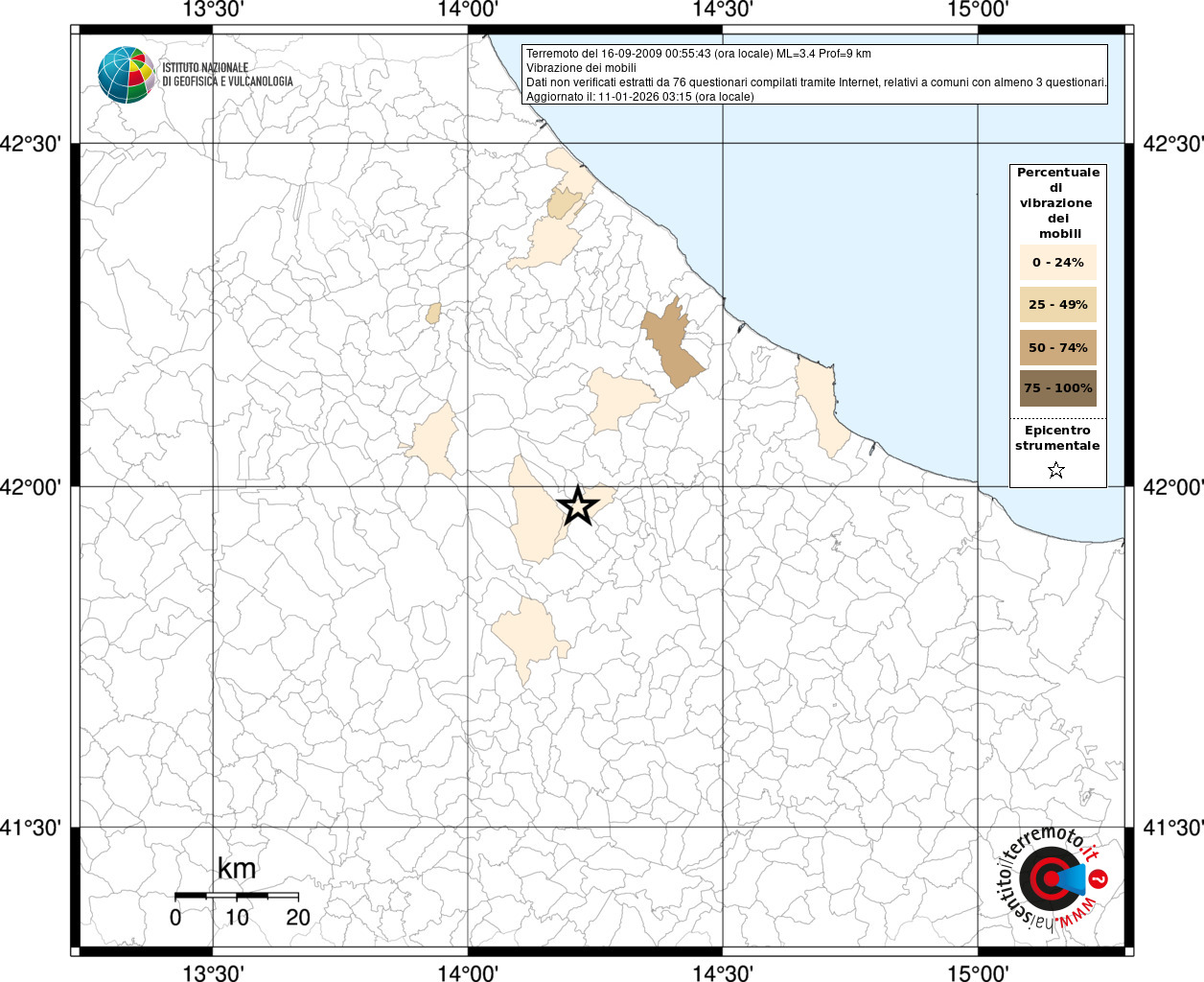Click the 'Vibrazione dei mobili' text
Viewport: 1204px width, 982px height.
[x=581, y=68]
